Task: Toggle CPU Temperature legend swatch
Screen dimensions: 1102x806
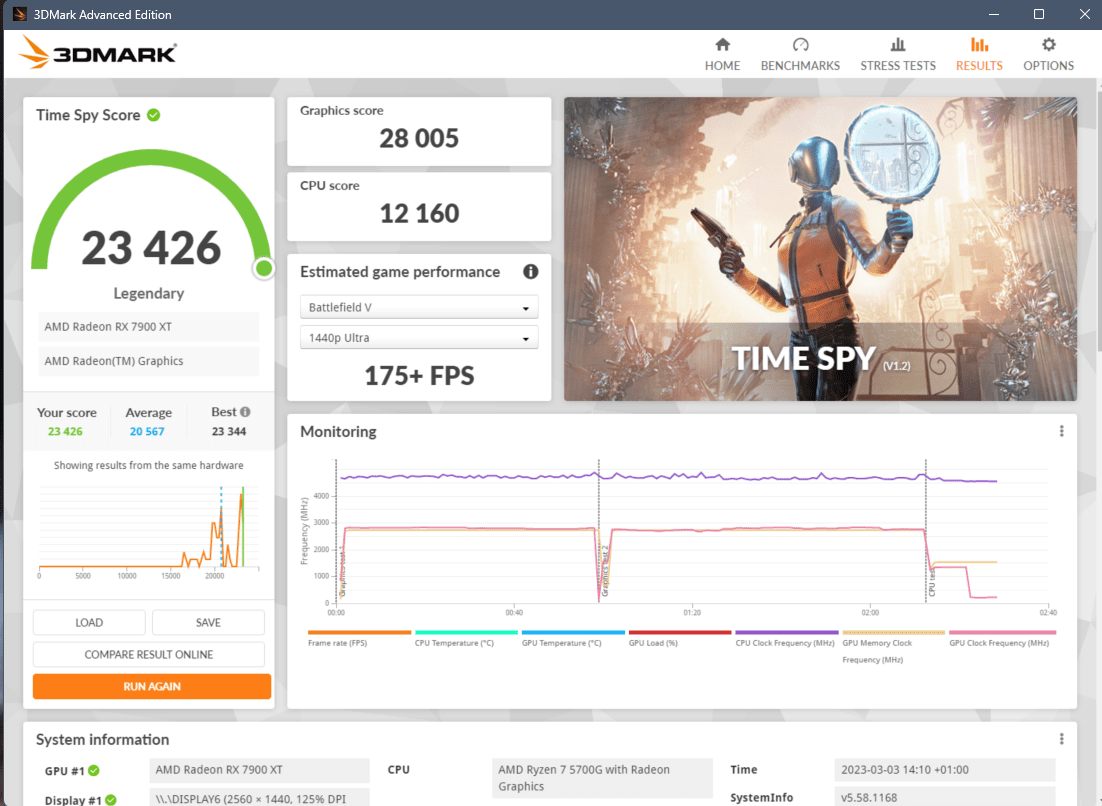Action: pyautogui.click(x=466, y=632)
